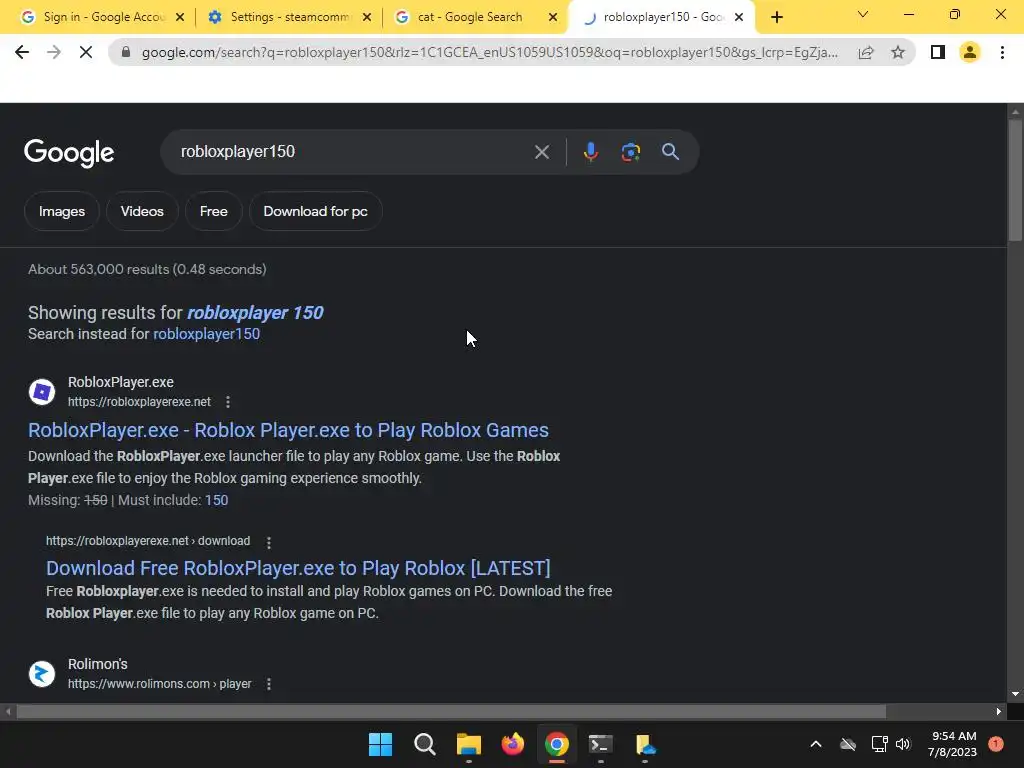Click the Chrome taskbar icon
The height and width of the screenshot is (768, 1024).
coord(556,744)
